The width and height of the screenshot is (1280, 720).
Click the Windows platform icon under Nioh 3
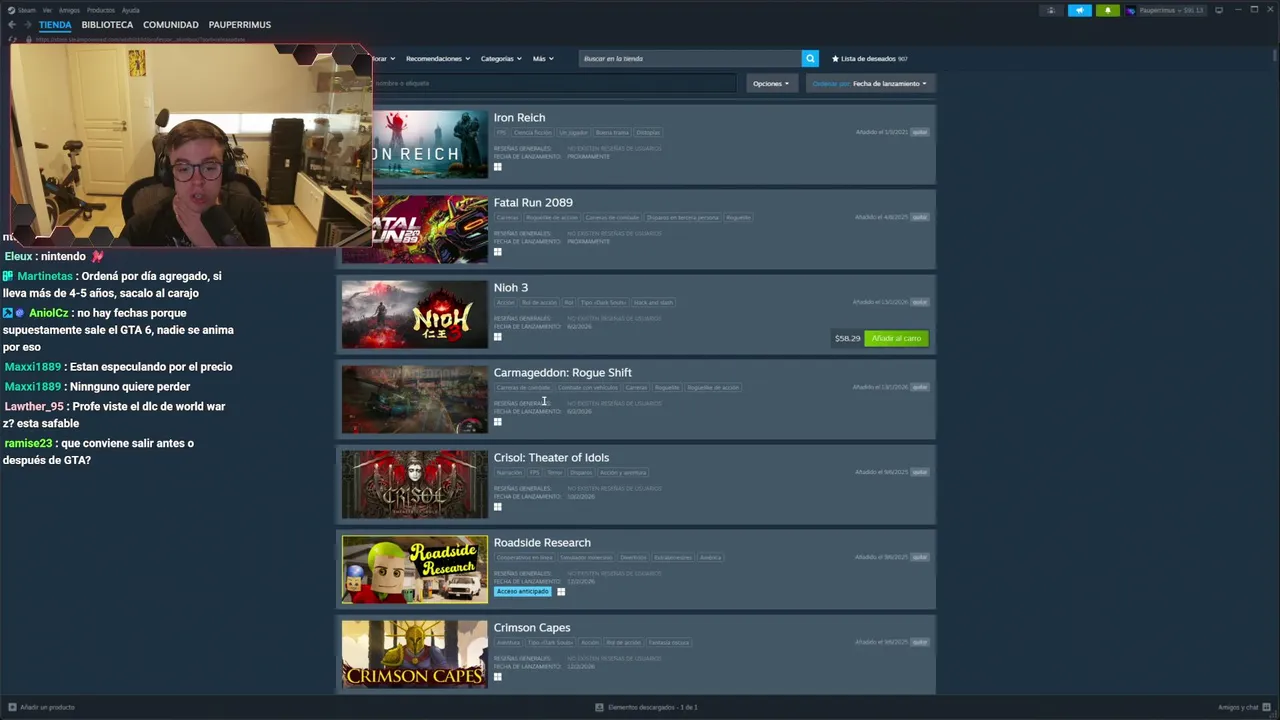click(x=497, y=337)
